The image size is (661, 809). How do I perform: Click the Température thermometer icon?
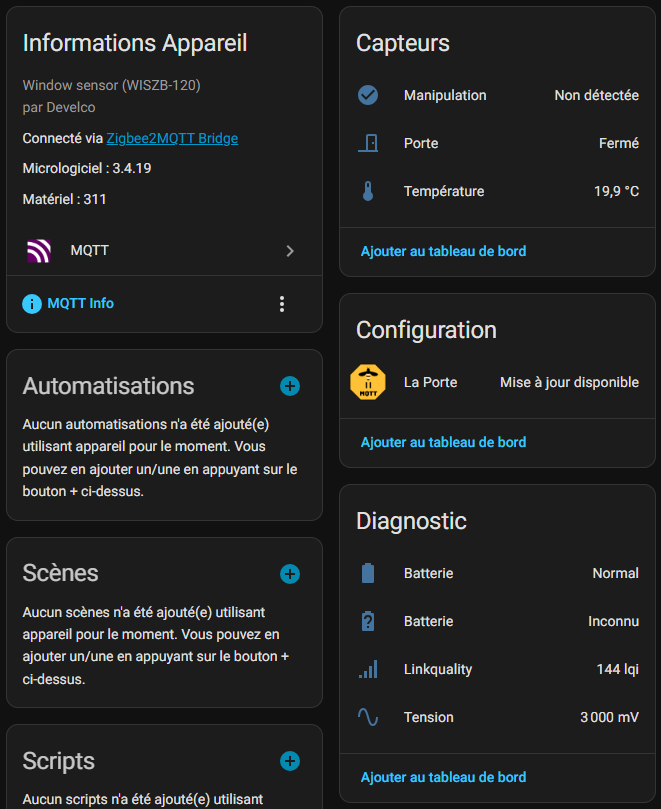point(368,191)
